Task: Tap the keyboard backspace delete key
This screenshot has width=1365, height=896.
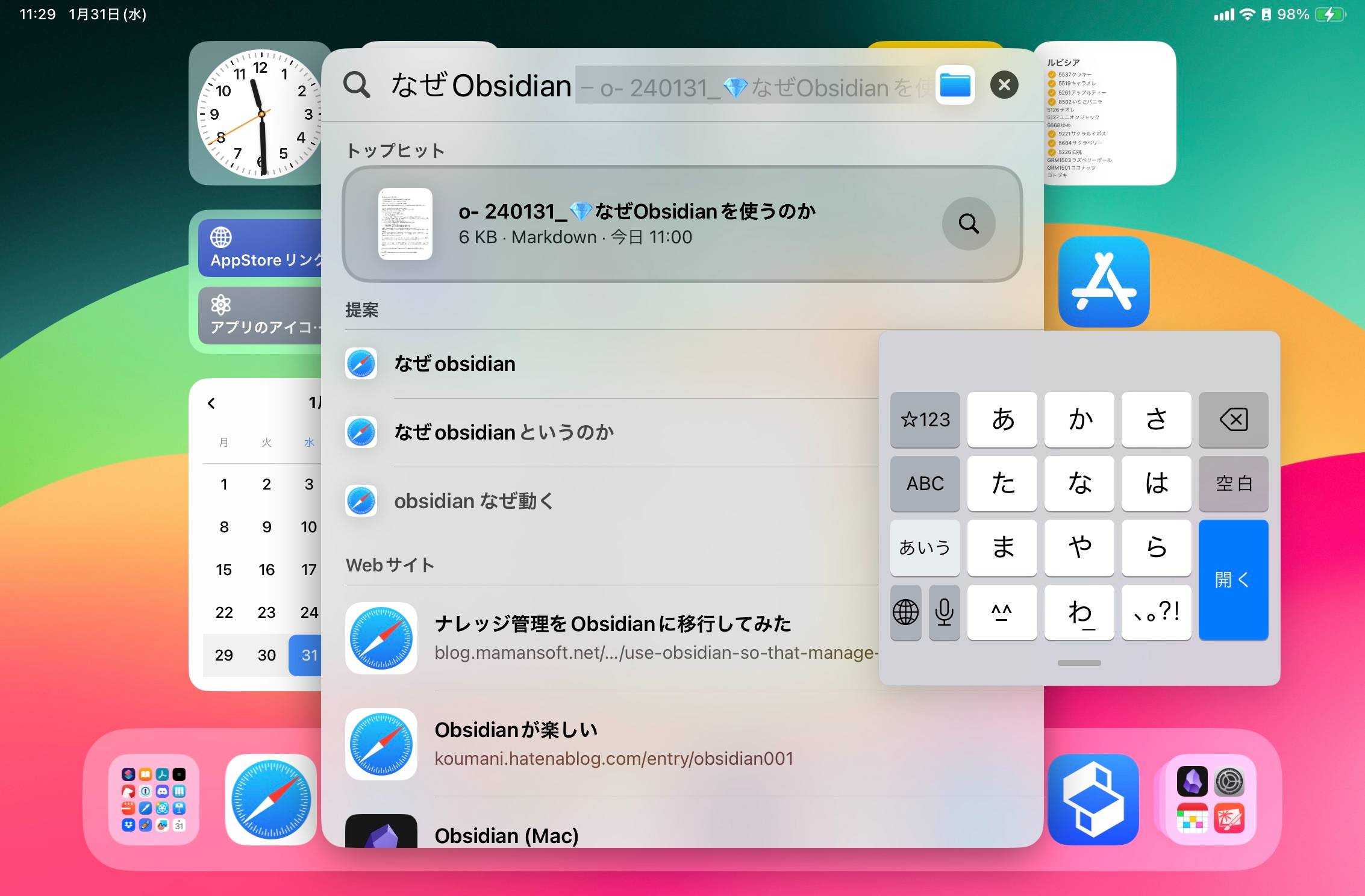Action: 1234,420
